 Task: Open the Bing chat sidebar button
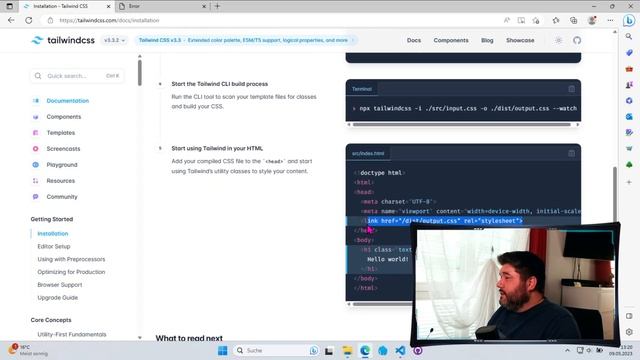(x=629, y=20)
